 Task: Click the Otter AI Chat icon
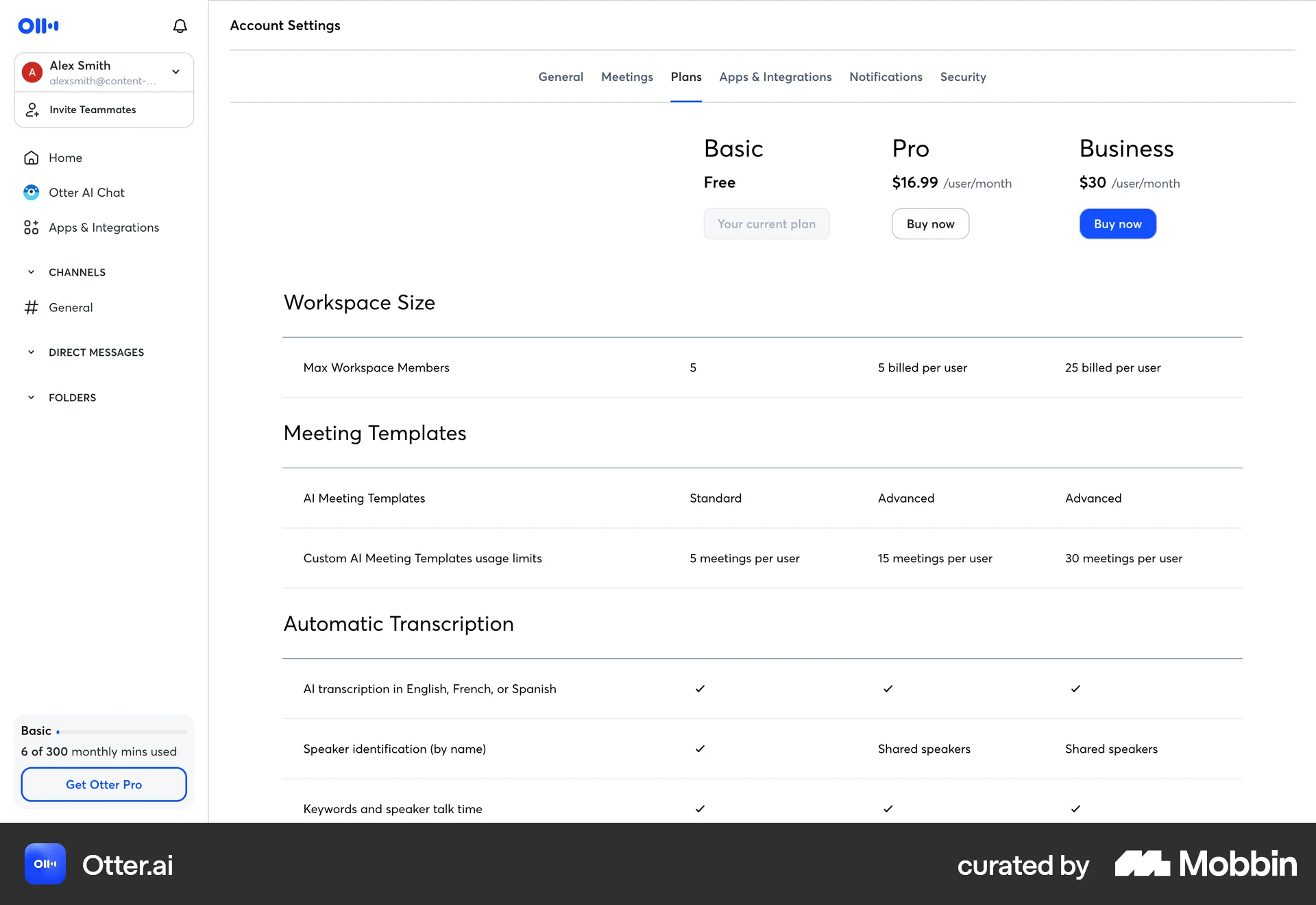pos(32,193)
